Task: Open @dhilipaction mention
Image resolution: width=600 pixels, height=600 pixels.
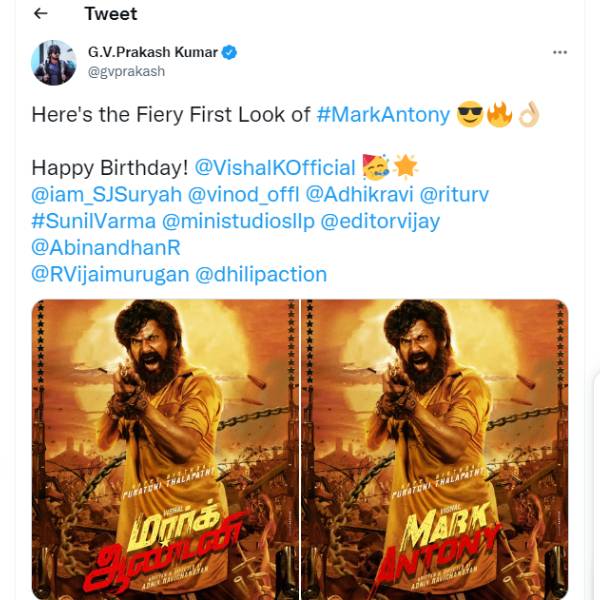Action: pos(261,274)
